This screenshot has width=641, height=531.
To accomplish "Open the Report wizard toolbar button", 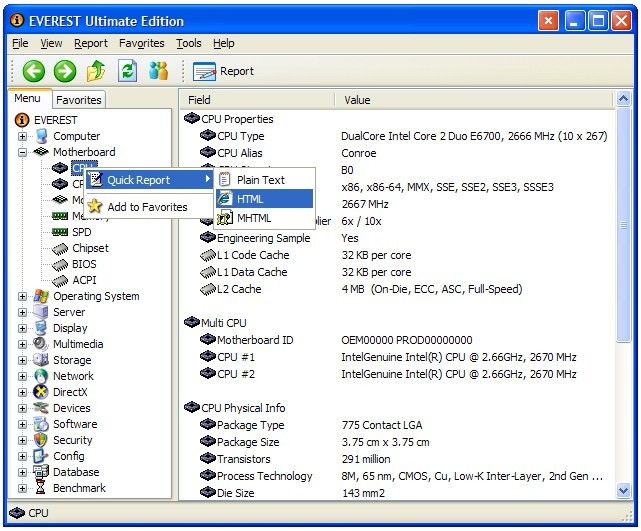I will point(223,71).
